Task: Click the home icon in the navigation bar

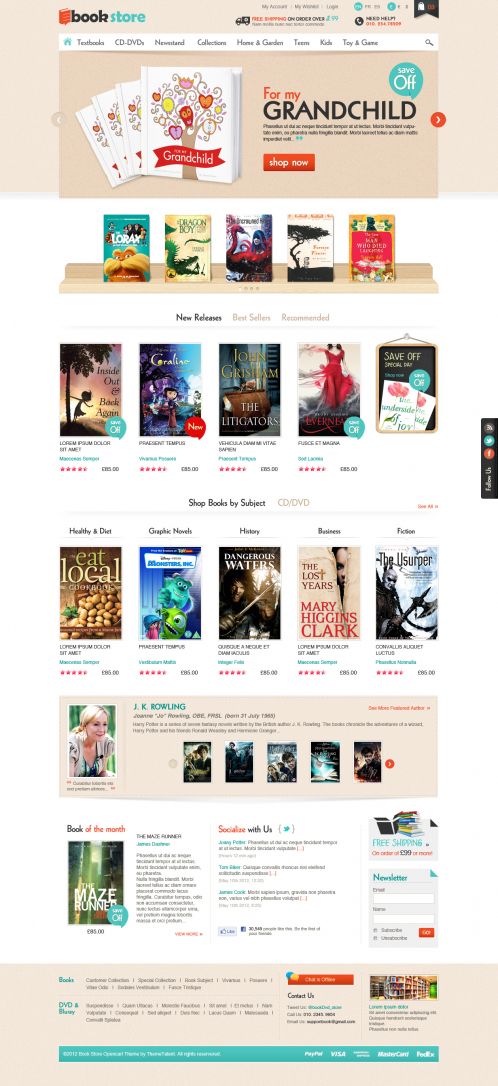Action: click(x=68, y=42)
